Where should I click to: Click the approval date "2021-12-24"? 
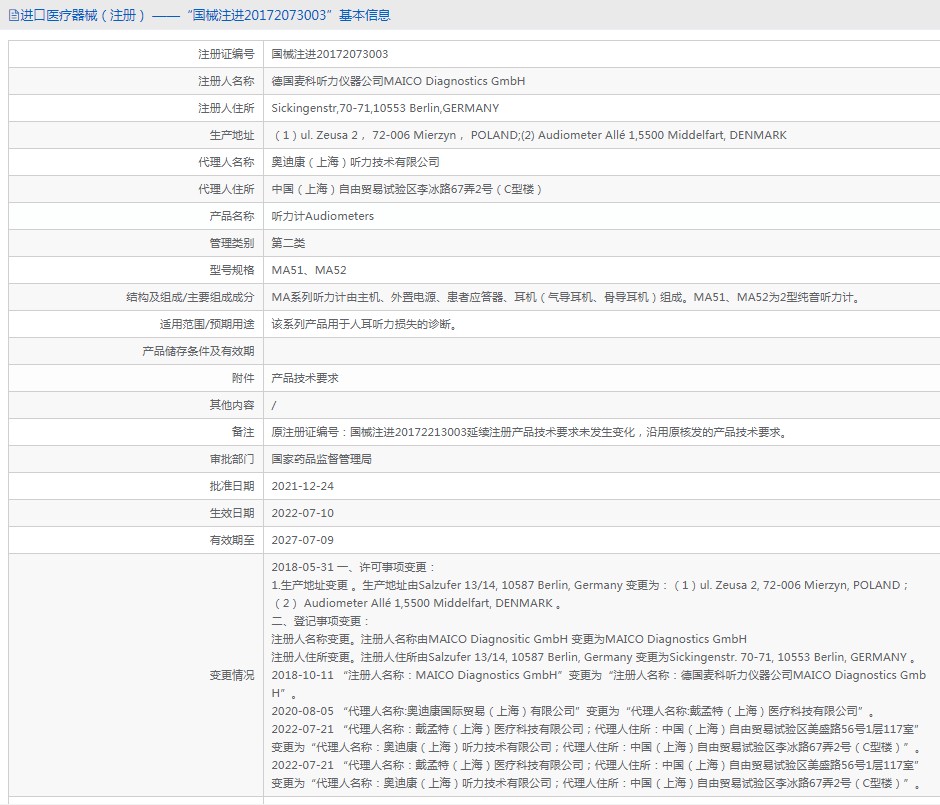click(303, 486)
